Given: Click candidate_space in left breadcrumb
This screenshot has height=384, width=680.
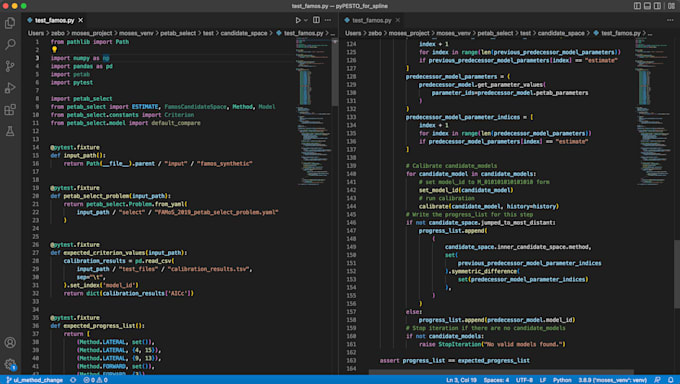Looking at the screenshot, I should coord(244,33).
